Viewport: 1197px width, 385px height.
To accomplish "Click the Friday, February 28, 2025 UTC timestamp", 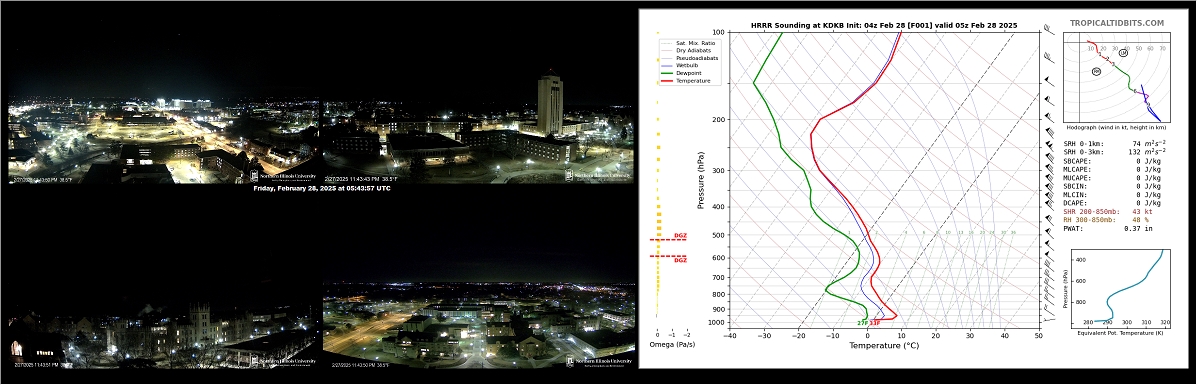I will [321, 188].
